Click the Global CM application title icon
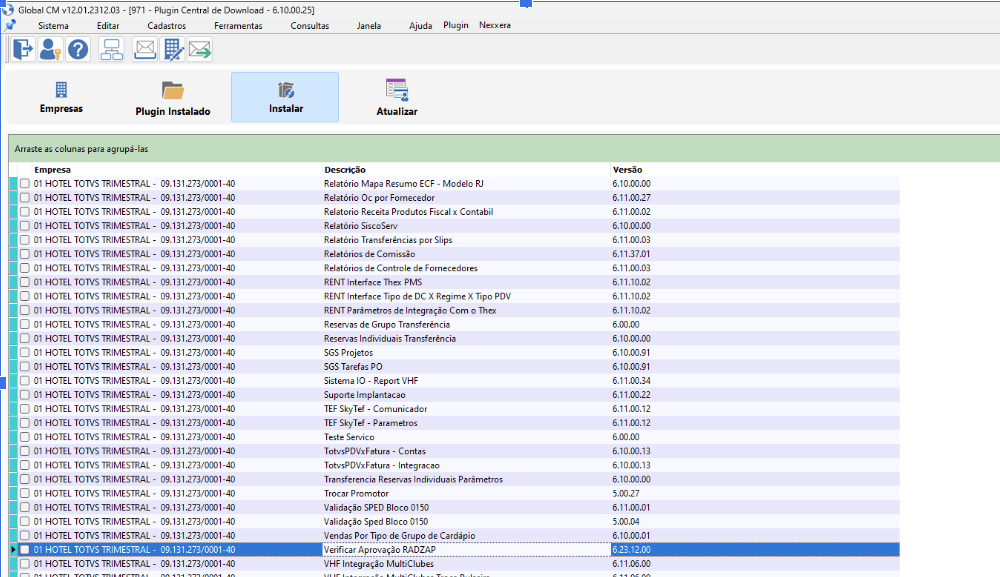 click(x=8, y=10)
